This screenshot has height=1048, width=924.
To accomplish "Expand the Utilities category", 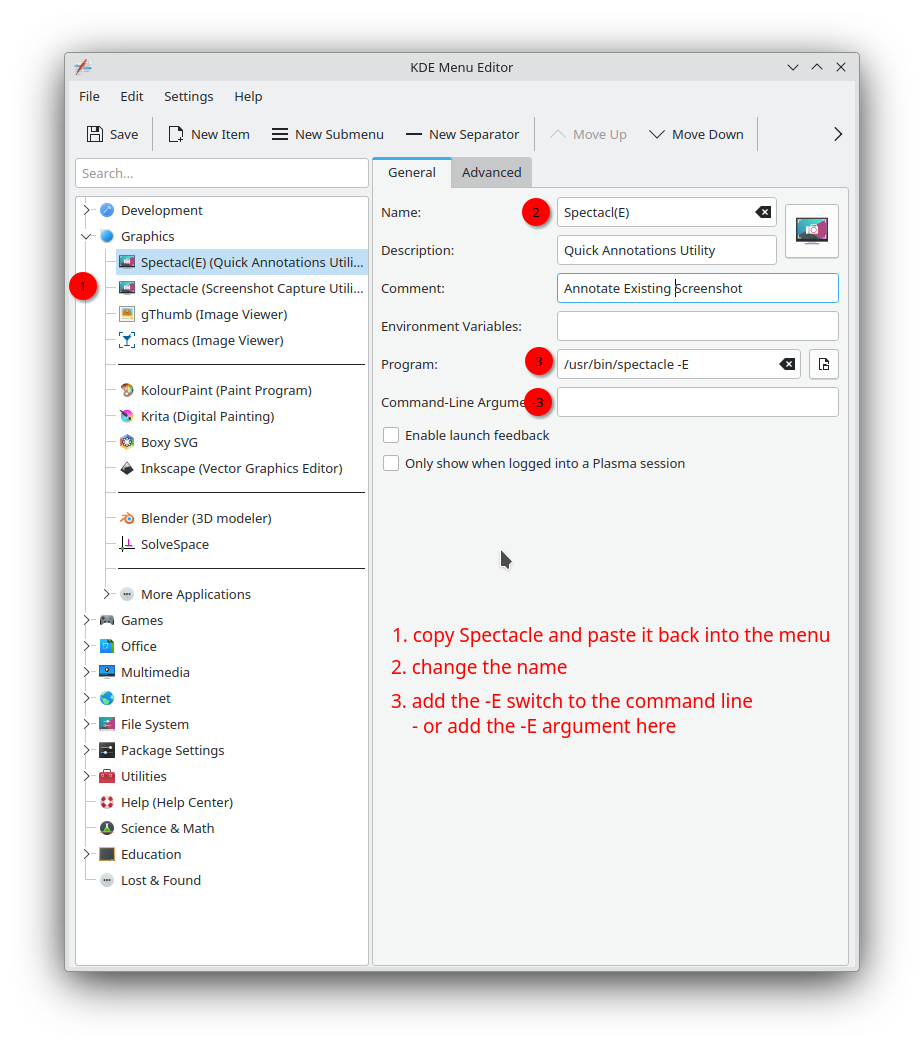I will pos(86,776).
